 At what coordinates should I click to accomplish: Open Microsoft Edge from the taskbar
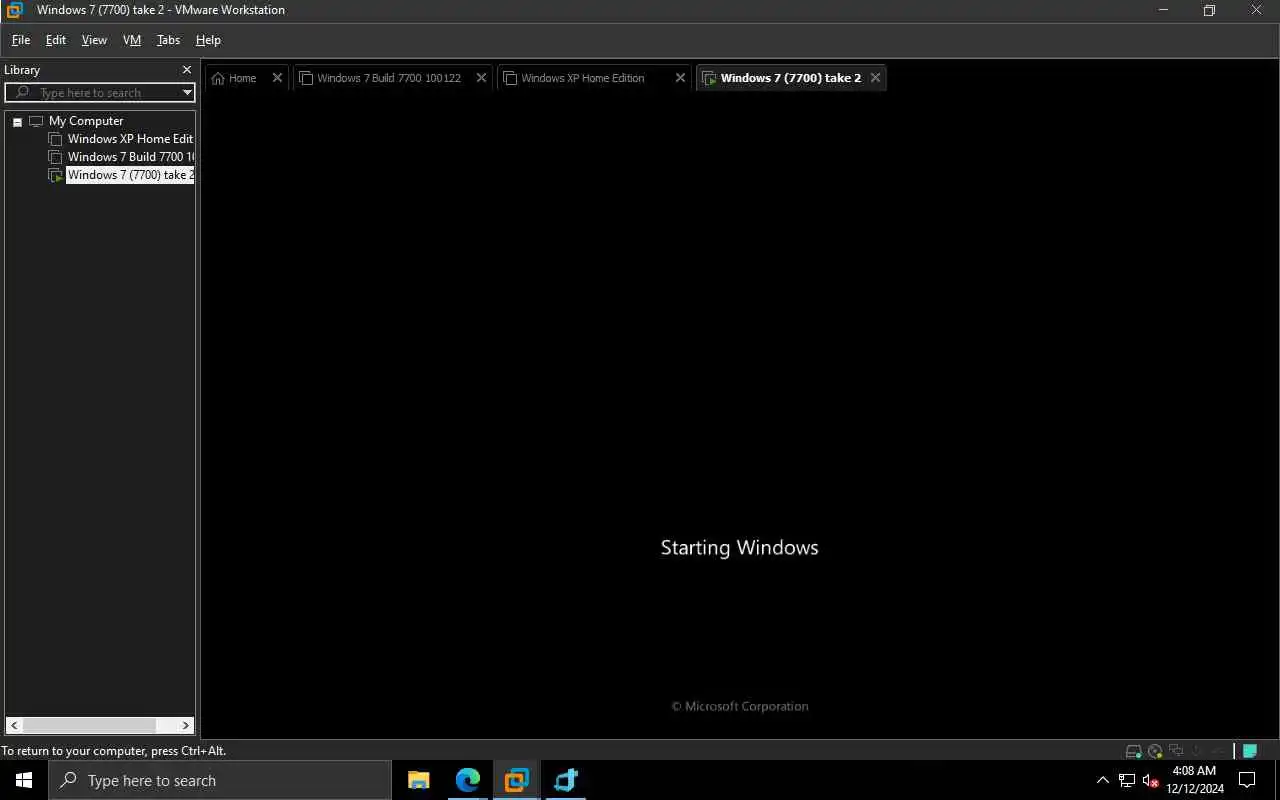tap(467, 780)
